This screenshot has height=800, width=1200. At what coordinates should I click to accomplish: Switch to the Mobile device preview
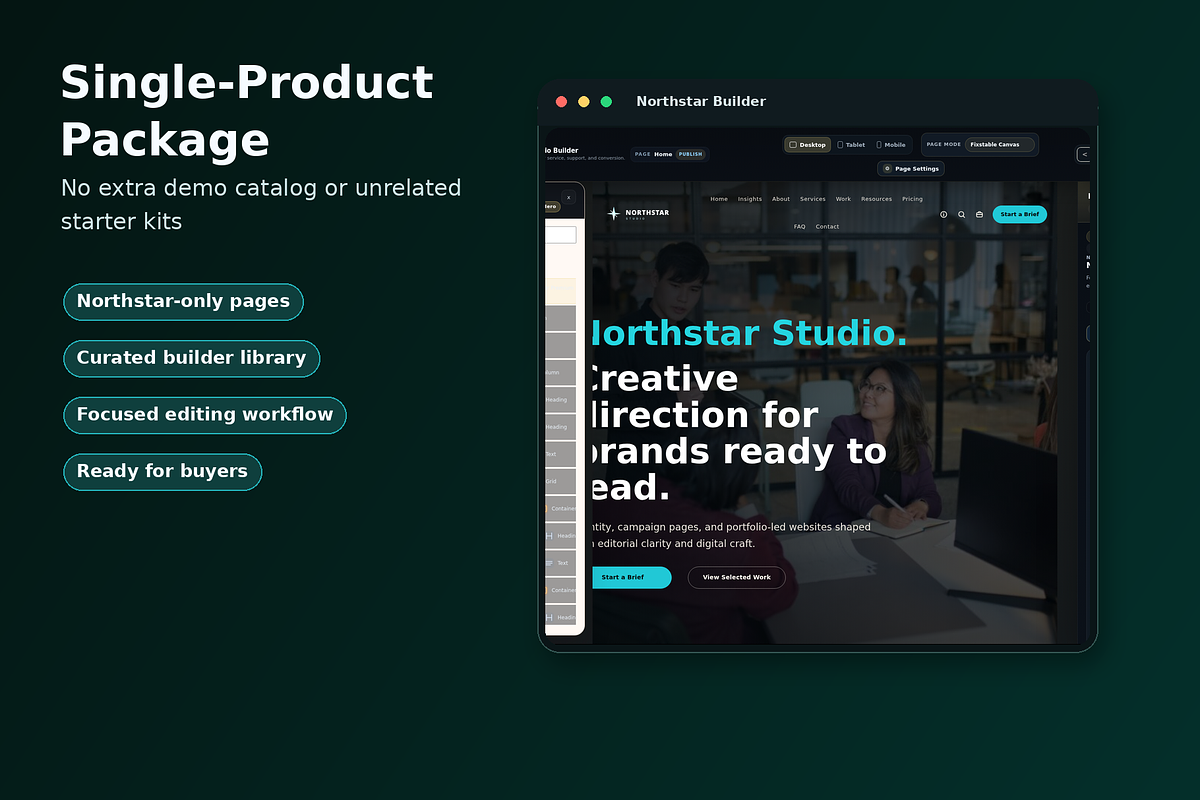[891, 145]
